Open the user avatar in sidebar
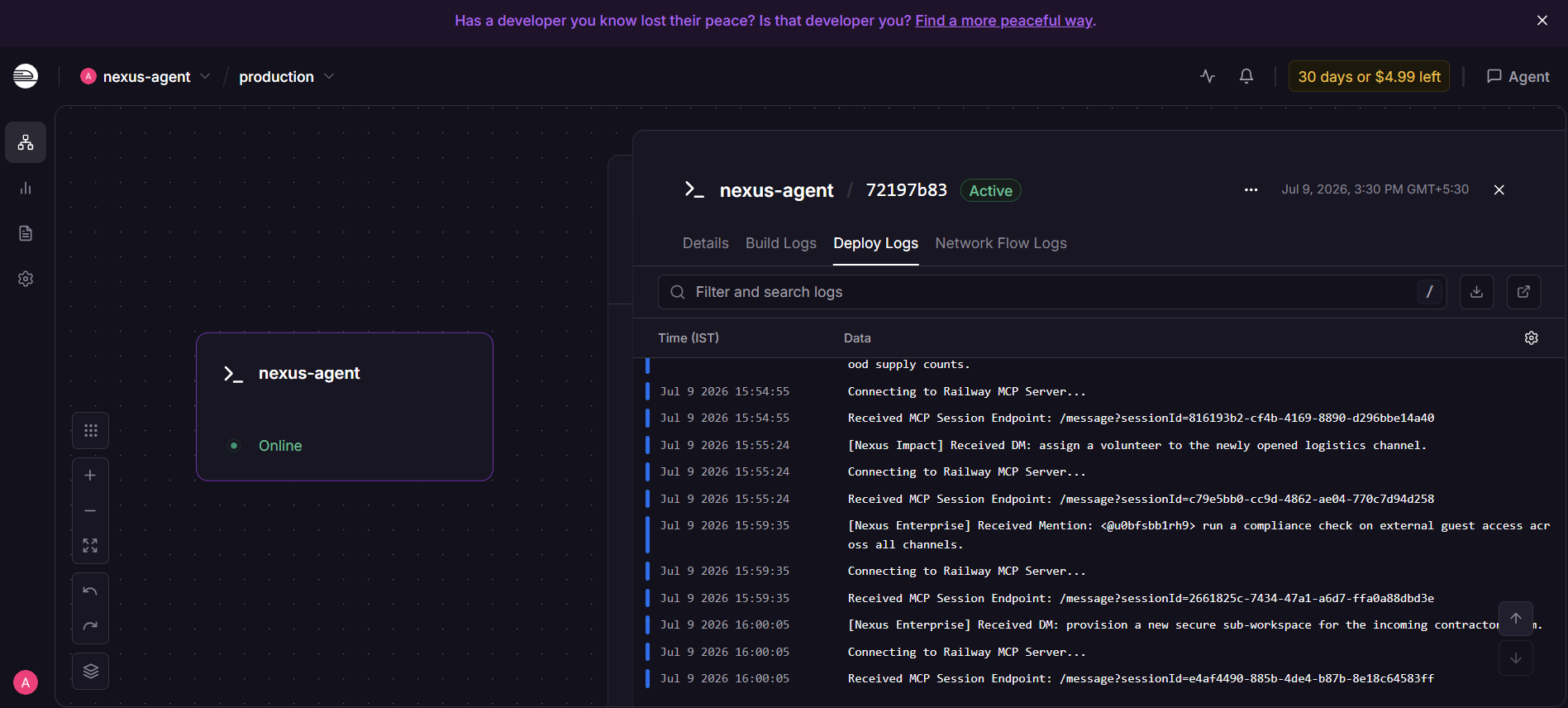 (26, 682)
